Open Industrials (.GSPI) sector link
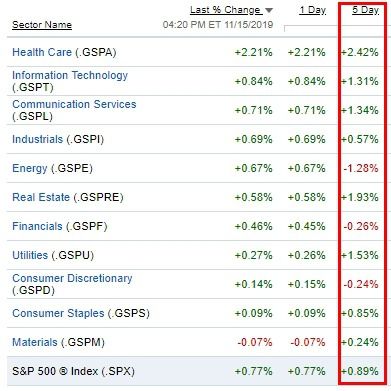Image resolution: width=391 pixels, height=391 pixels. point(37,139)
